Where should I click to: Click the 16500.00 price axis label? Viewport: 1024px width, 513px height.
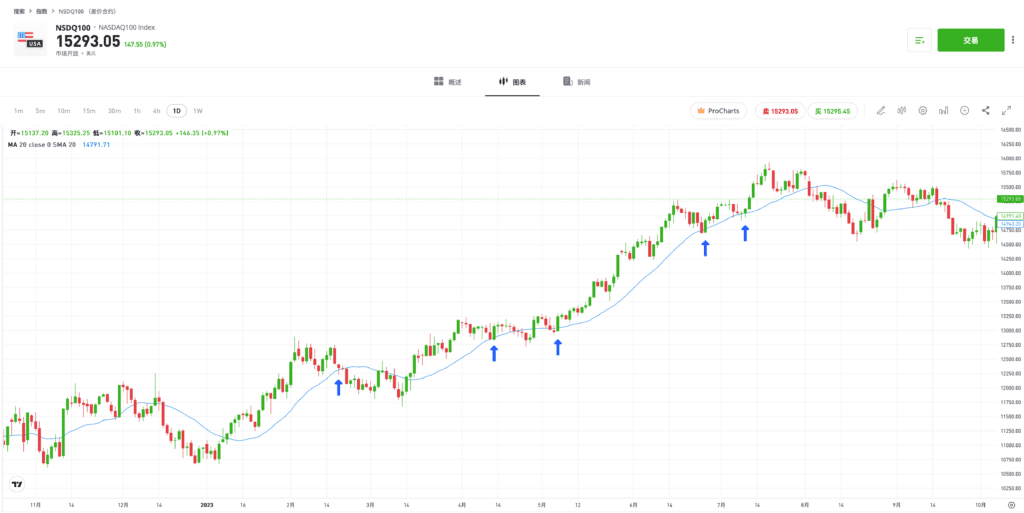pyautogui.click(x=1011, y=130)
